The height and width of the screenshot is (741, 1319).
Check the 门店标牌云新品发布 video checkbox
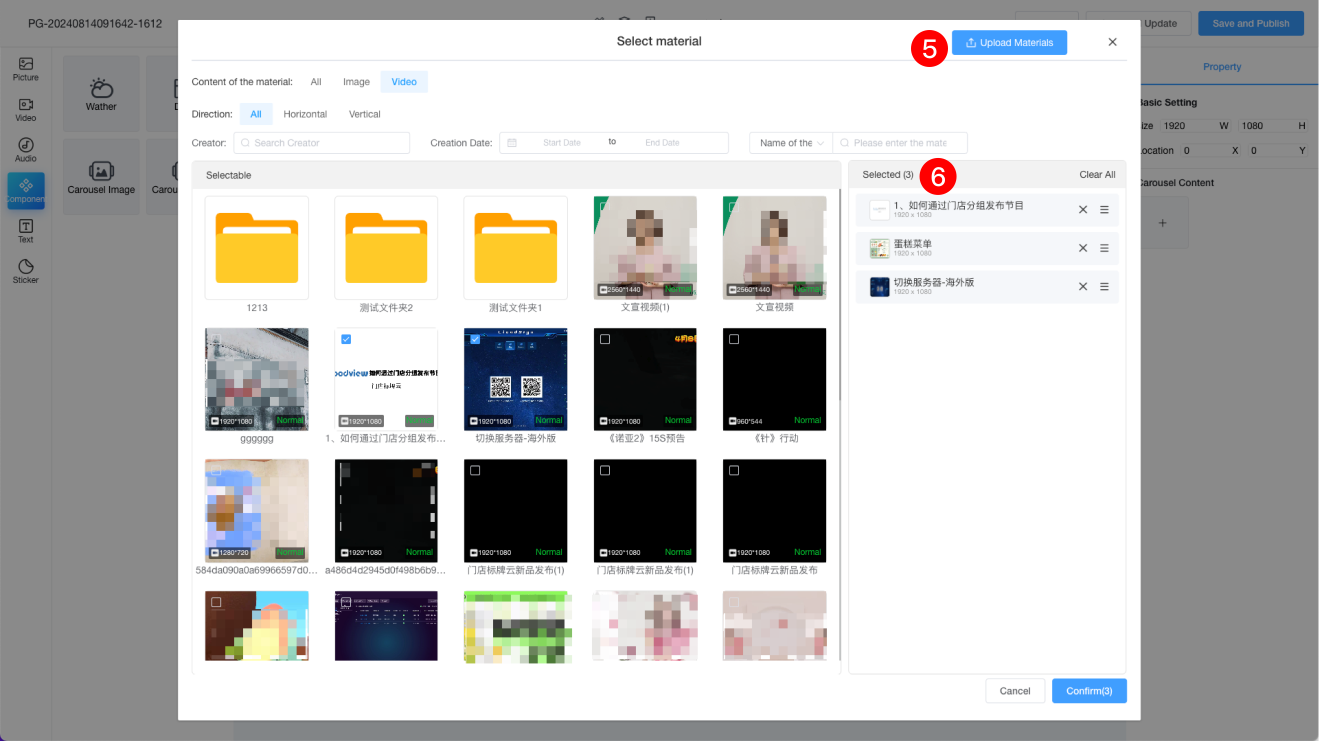click(x=734, y=470)
